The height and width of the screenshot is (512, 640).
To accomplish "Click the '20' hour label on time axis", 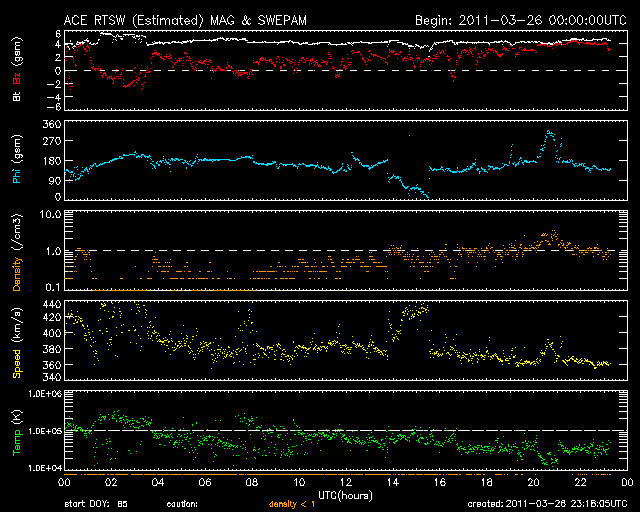I will click(533, 483).
